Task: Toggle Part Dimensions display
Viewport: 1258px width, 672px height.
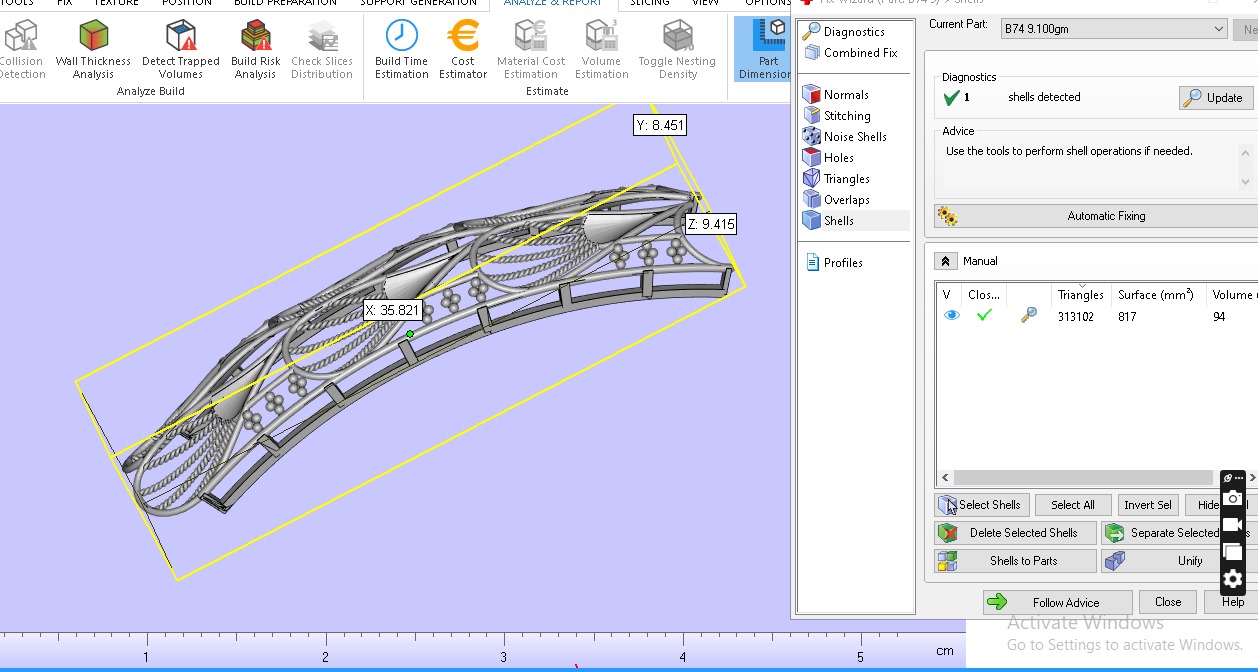Action: click(765, 50)
